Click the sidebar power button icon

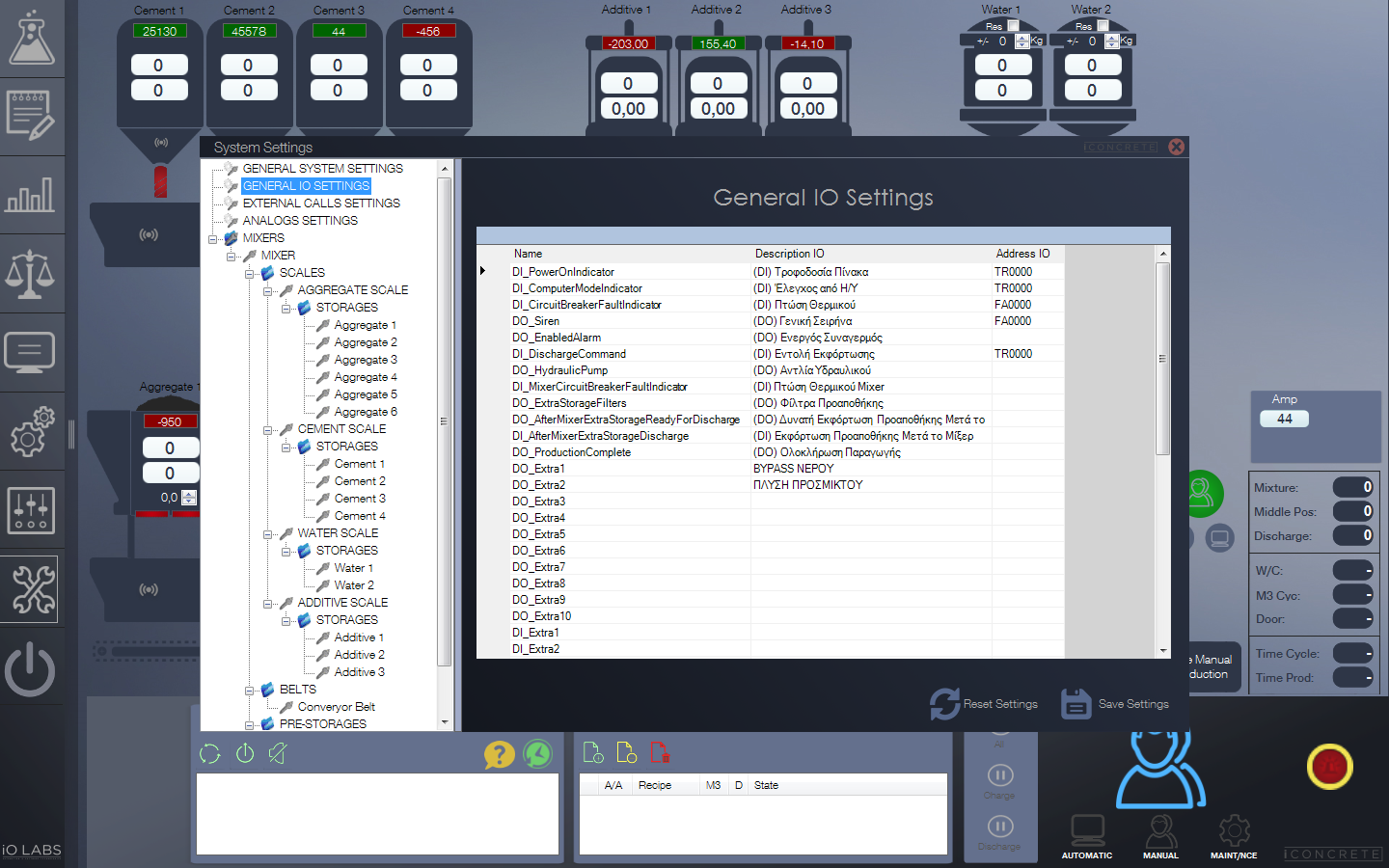click(31, 668)
